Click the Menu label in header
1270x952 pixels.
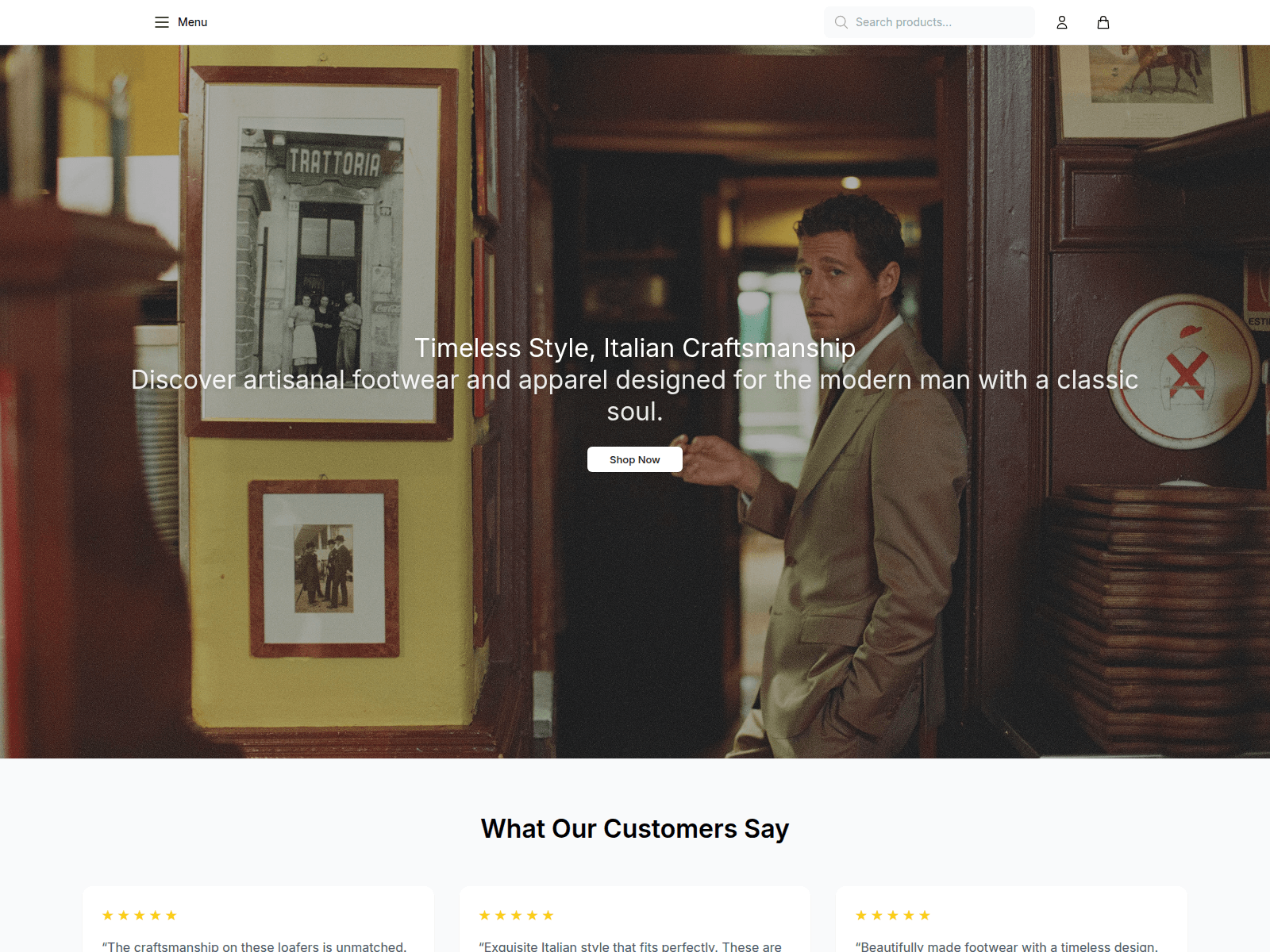click(x=192, y=22)
